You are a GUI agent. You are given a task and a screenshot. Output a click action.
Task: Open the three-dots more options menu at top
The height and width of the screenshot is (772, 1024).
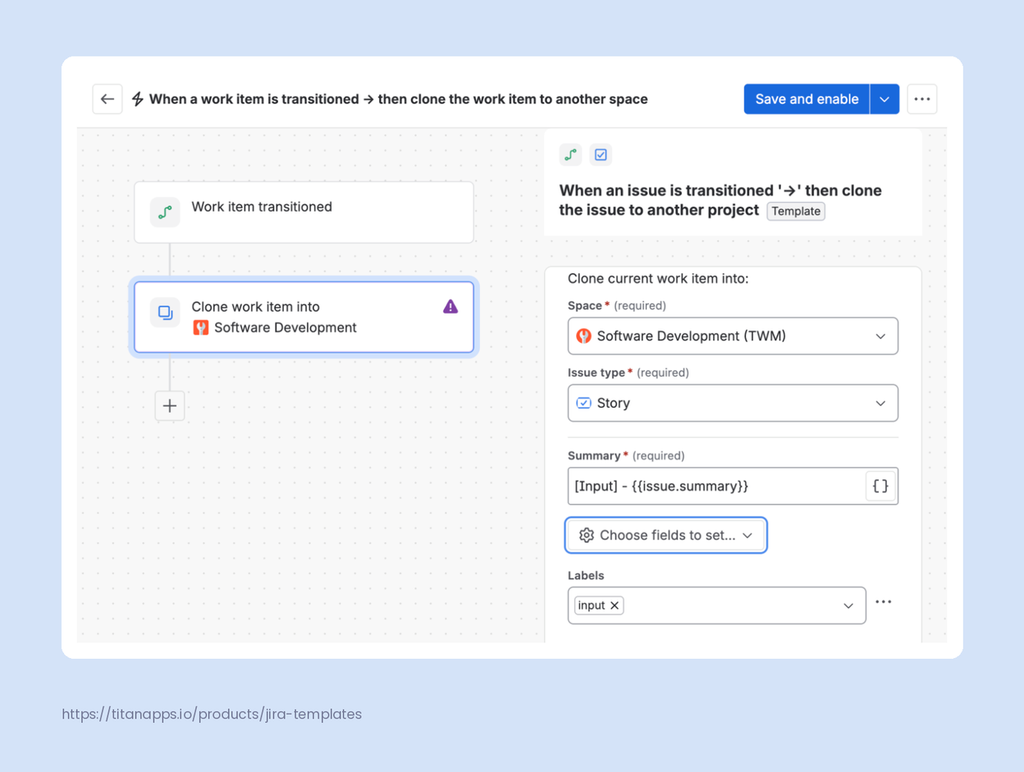pos(922,99)
